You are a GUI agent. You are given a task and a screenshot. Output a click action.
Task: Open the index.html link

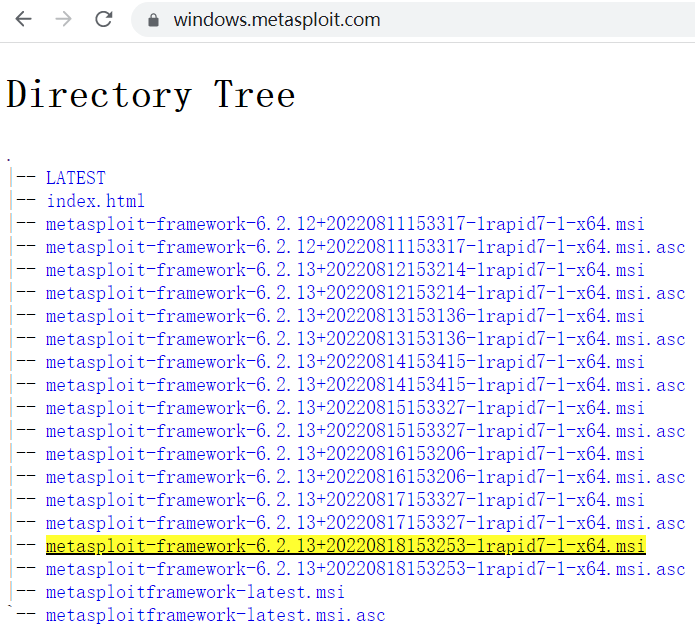(x=96, y=201)
